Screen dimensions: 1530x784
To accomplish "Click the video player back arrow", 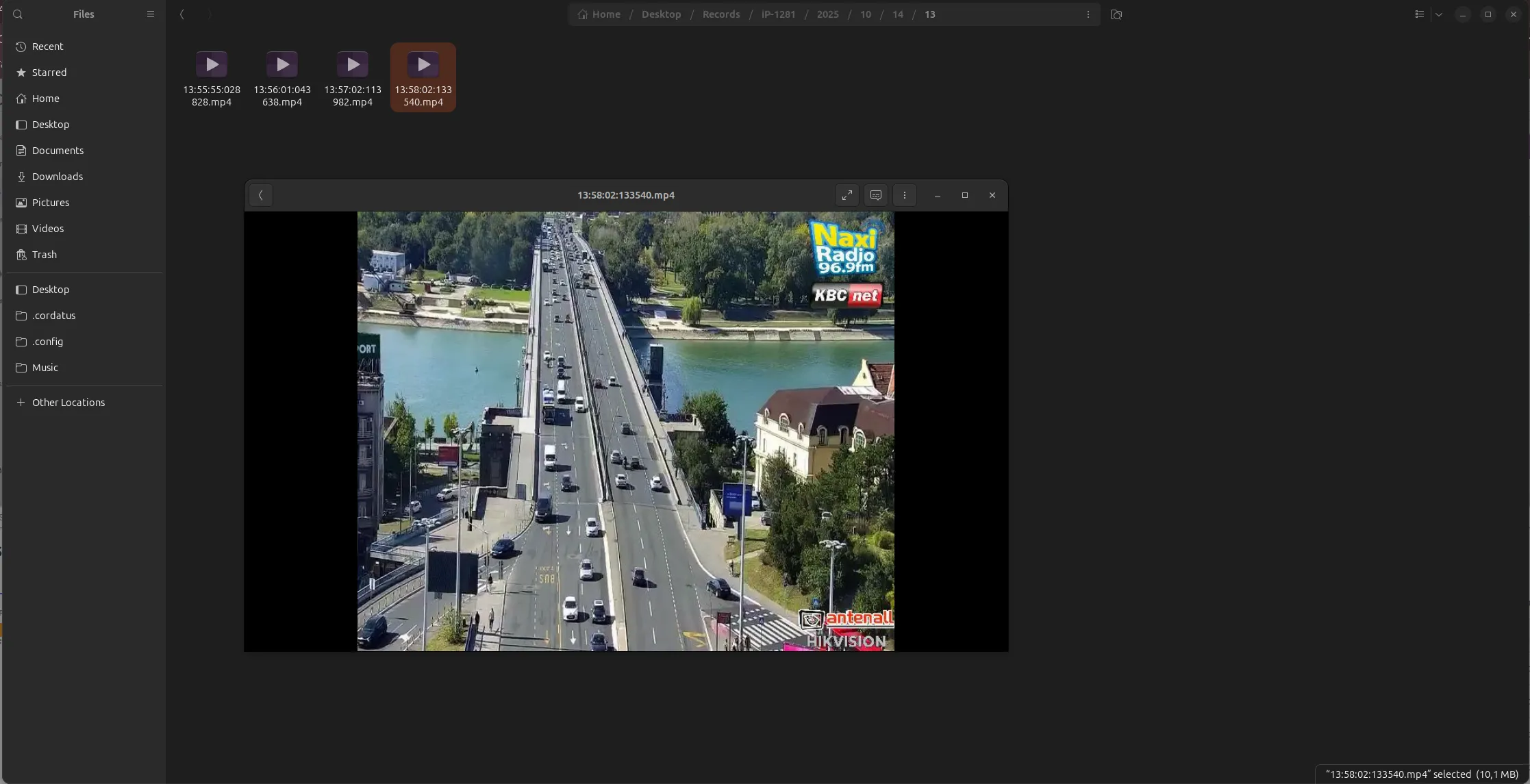I will click(261, 195).
